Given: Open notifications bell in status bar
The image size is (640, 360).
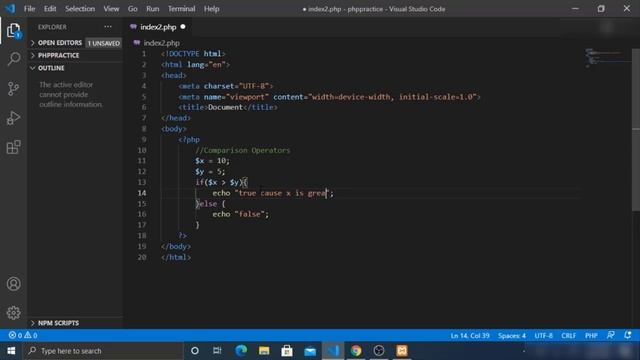Looking at the screenshot, I should [x=628, y=335].
